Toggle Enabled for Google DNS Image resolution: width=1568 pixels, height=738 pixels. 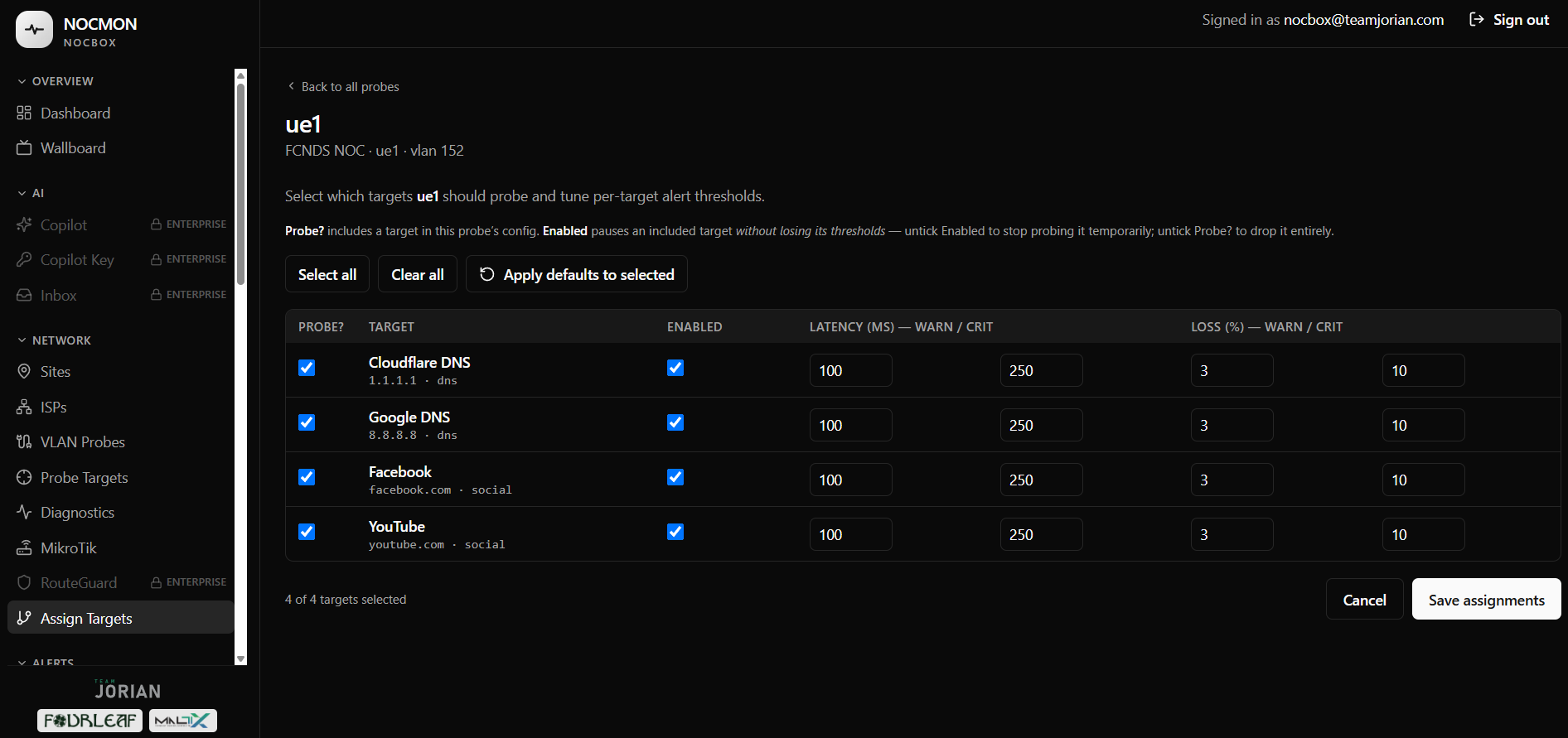[675, 422]
